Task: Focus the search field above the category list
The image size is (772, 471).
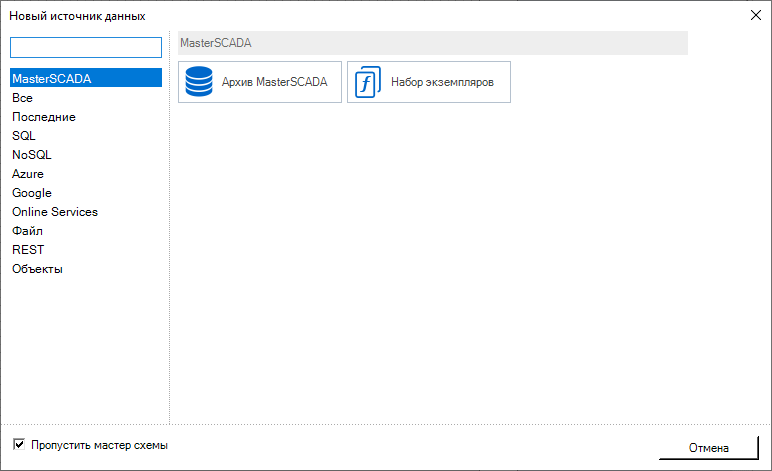Action: (86, 48)
